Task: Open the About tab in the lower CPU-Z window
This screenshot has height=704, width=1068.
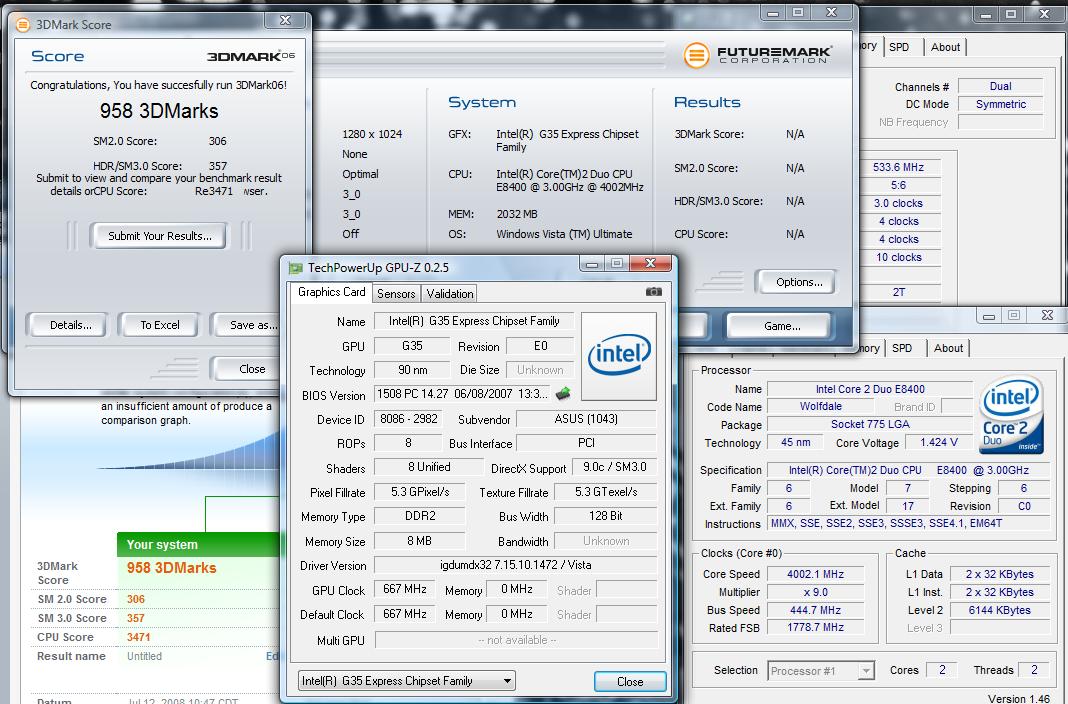Action: coord(948,348)
